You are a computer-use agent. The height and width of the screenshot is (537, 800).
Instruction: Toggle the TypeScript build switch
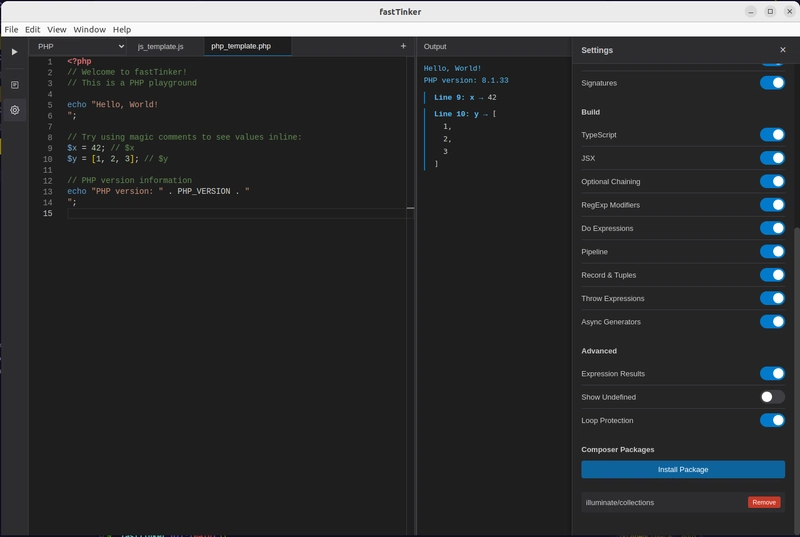coord(771,135)
